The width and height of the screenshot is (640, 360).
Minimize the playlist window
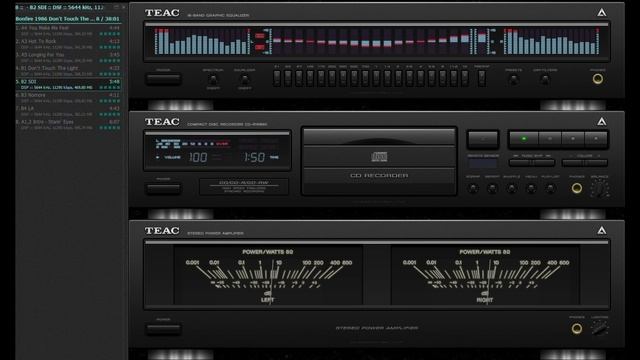point(116,7)
